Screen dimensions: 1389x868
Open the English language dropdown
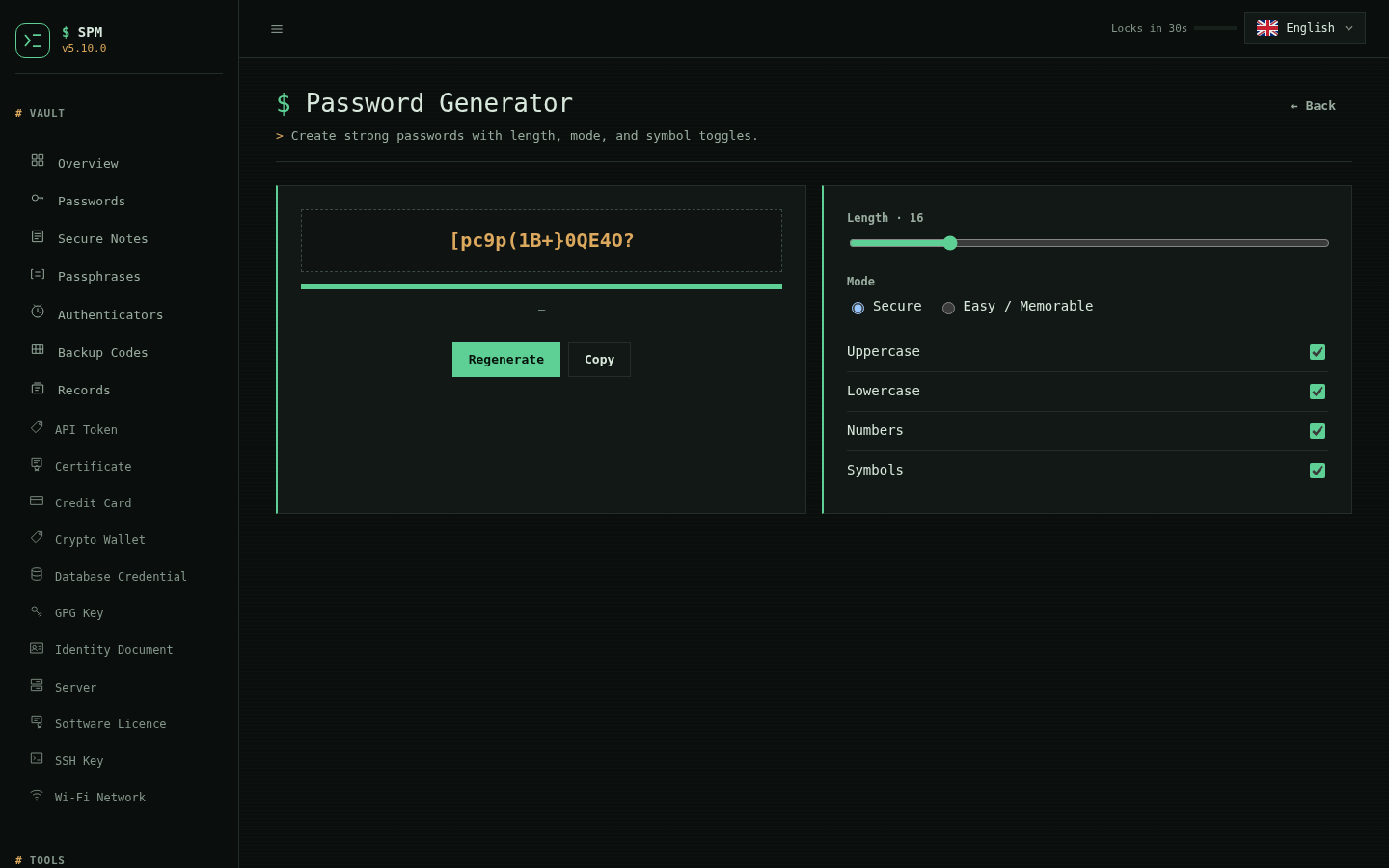(x=1304, y=28)
